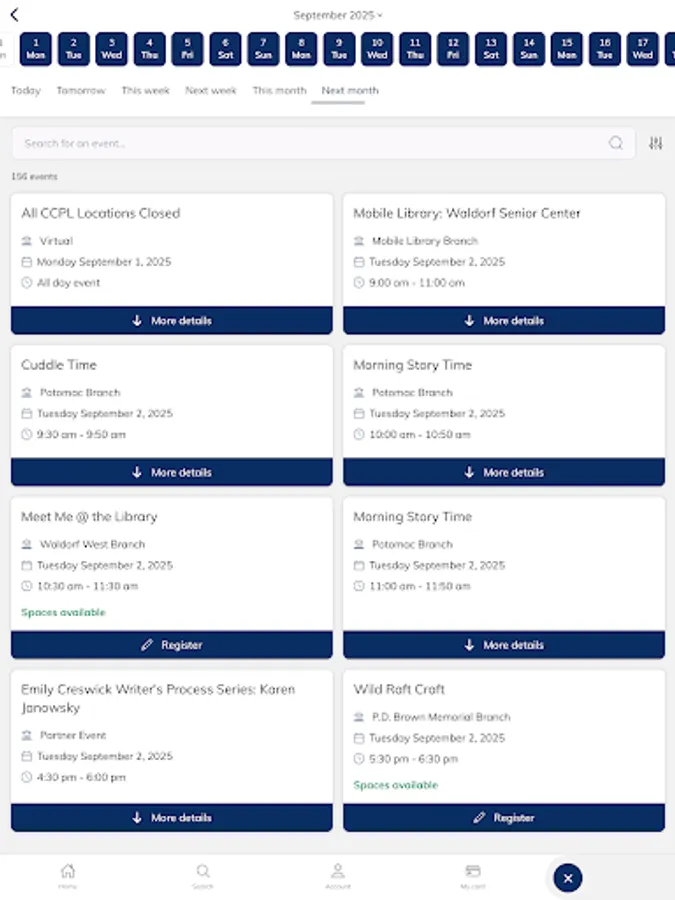The height and width of the screenshot is (900, 675).
Task: Select the Tomorrow filter option
Action: (80, 90)
